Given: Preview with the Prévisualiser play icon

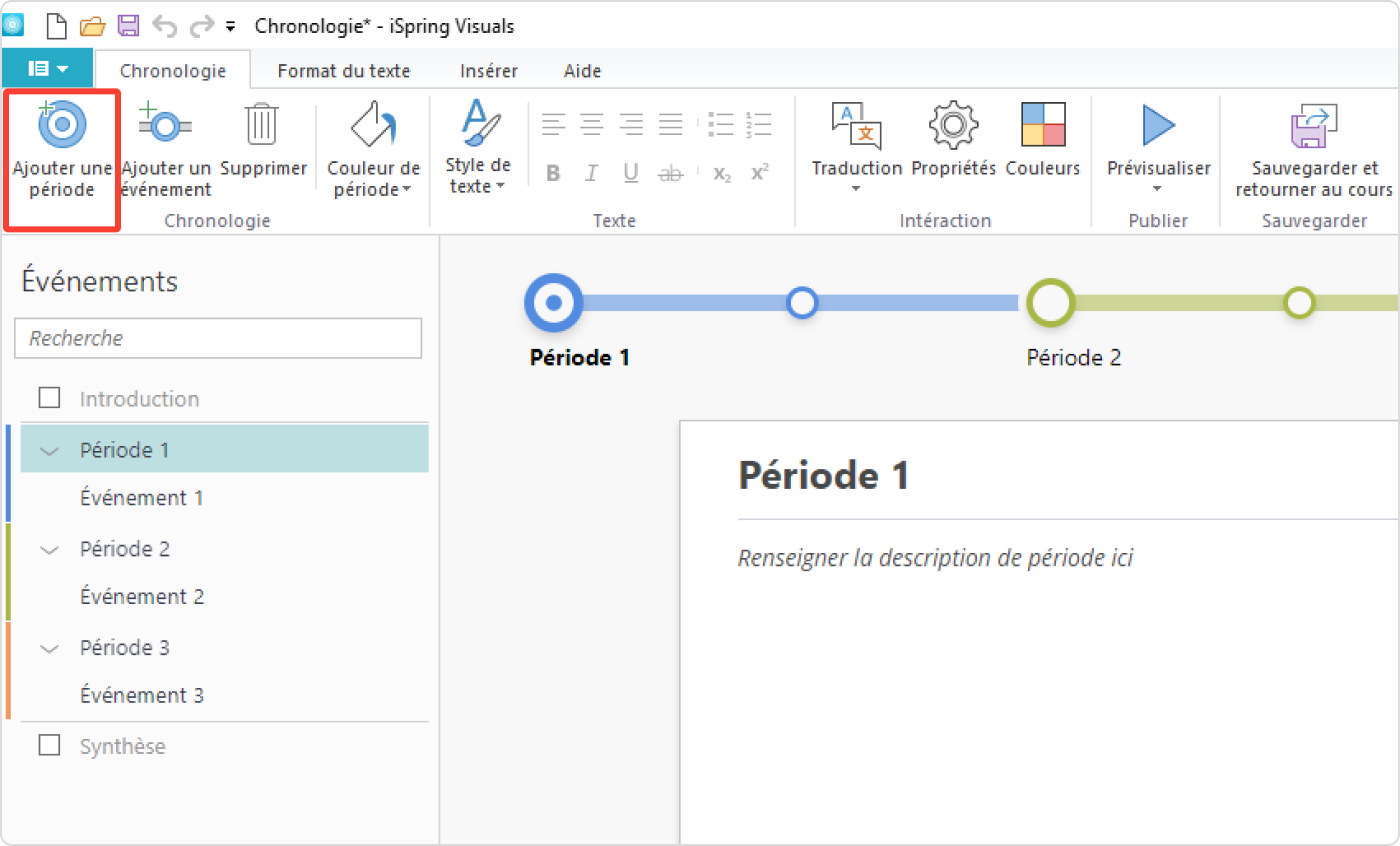Looking at the screenshot, I should click(x=1158, y=127).
